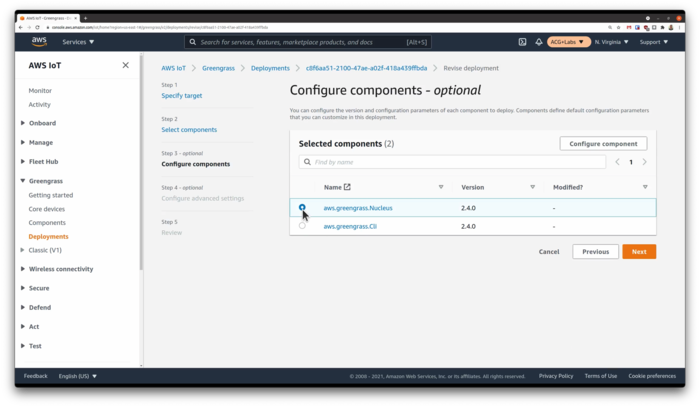Expand the Manage sidebar section

pos(23,142)
